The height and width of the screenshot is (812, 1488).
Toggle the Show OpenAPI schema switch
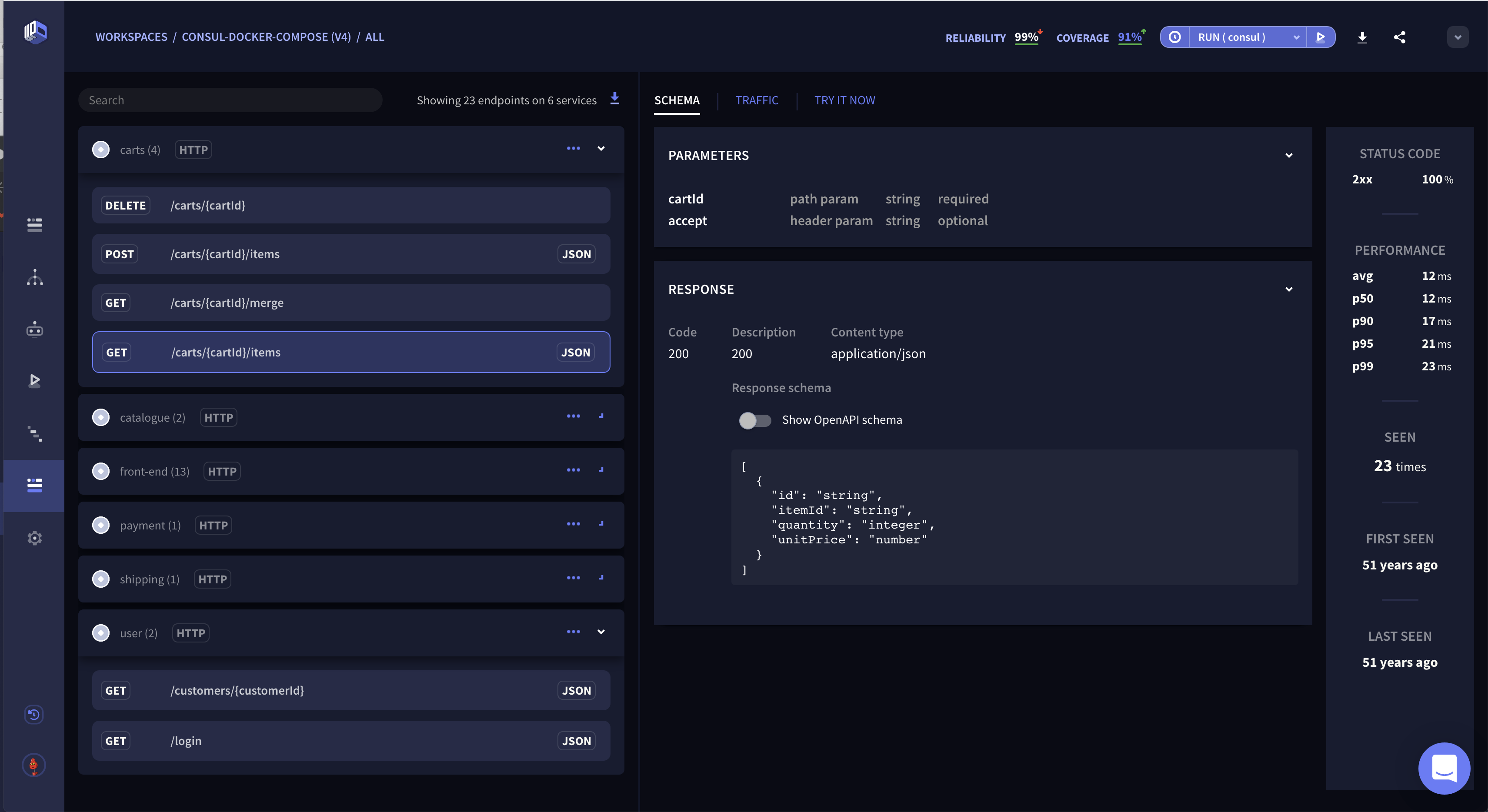(x=755, y=419)
